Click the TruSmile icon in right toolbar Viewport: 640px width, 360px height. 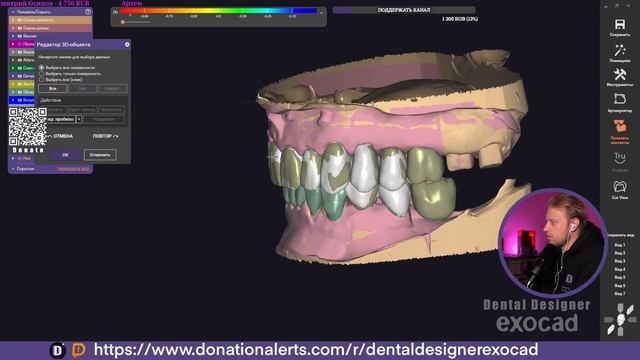tap(620, 158)
